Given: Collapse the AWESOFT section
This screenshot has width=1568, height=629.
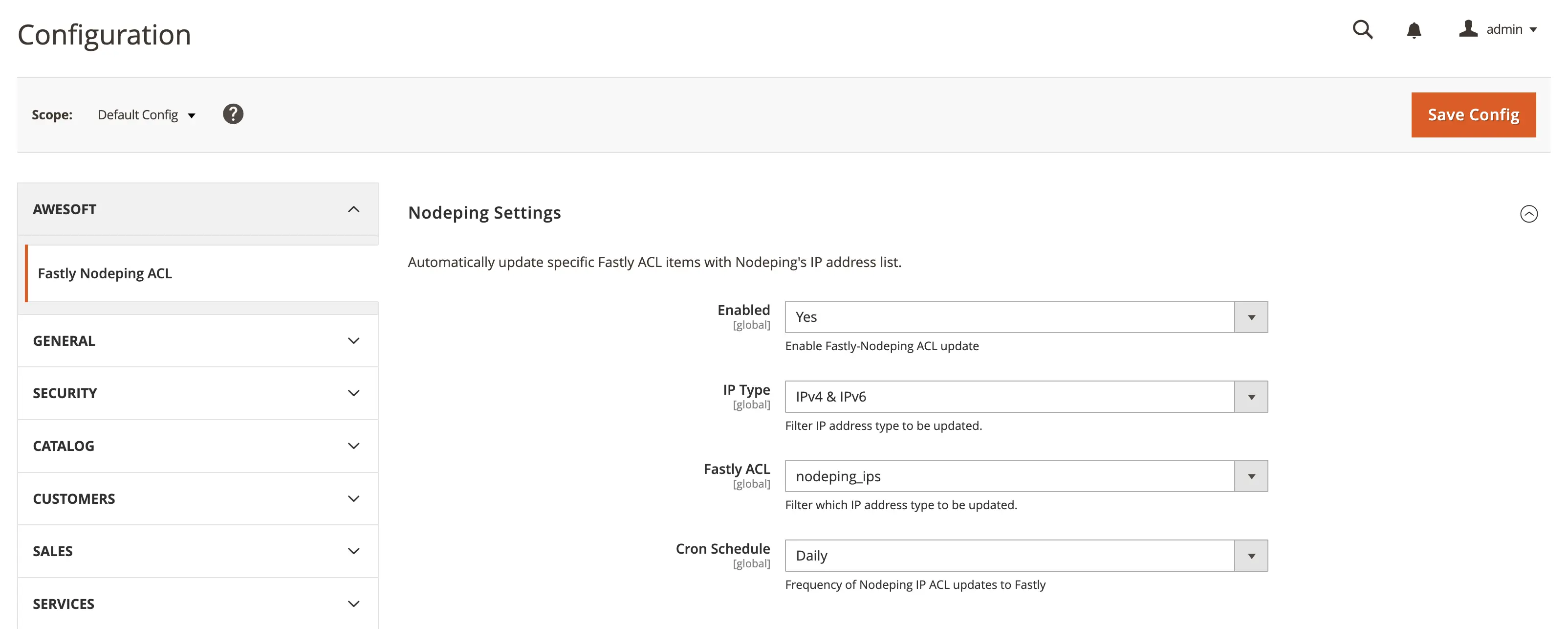Looking at the screenshot, I should point(353,209).
